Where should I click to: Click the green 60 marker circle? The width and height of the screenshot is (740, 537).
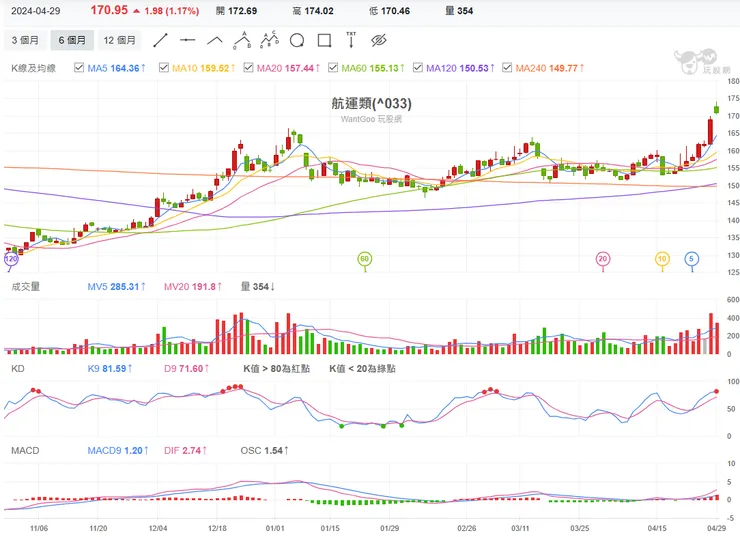[x=365, y=258]
